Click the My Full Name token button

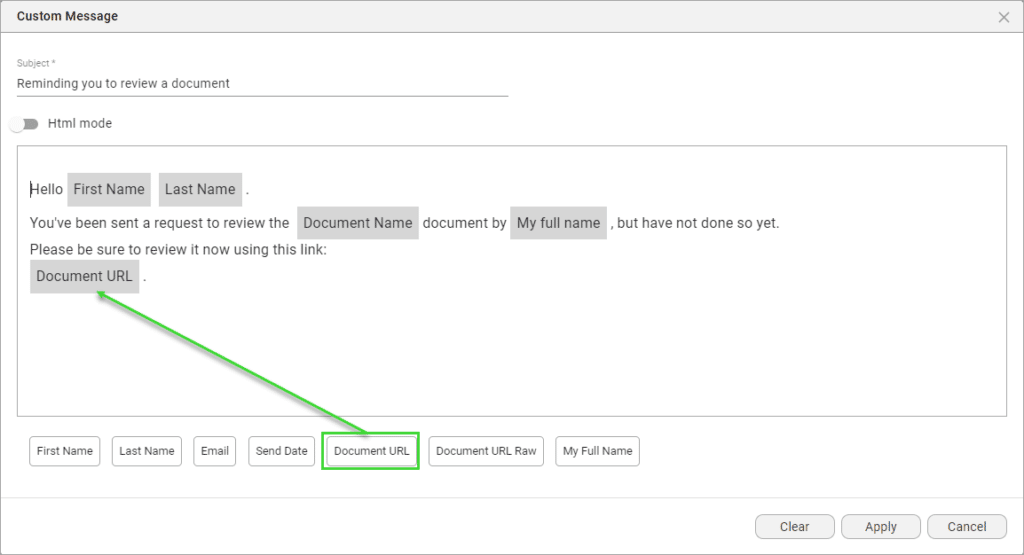tap(597, 451)
